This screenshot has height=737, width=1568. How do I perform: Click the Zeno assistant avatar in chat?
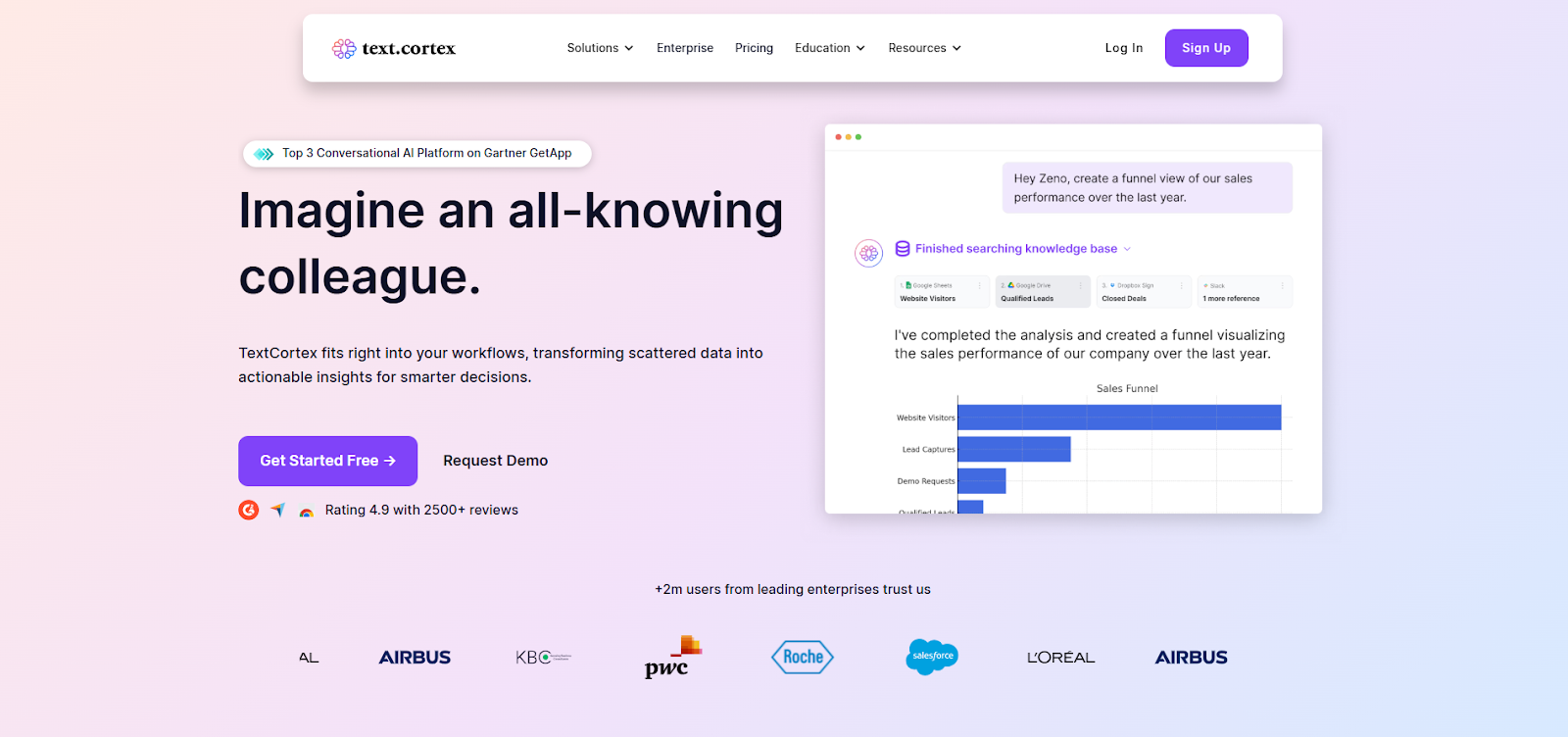868,253
